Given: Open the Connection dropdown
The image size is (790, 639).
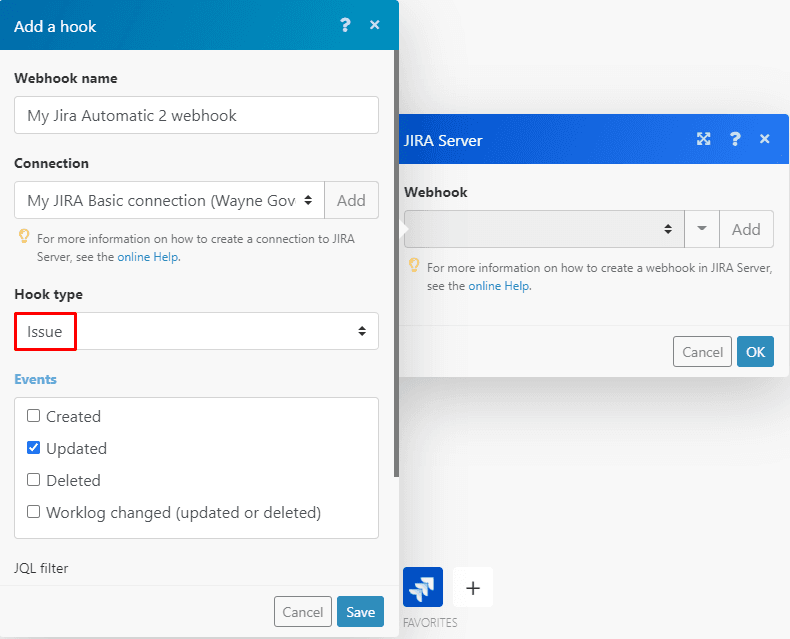Looking at the screenshot, I should [169, 200].
